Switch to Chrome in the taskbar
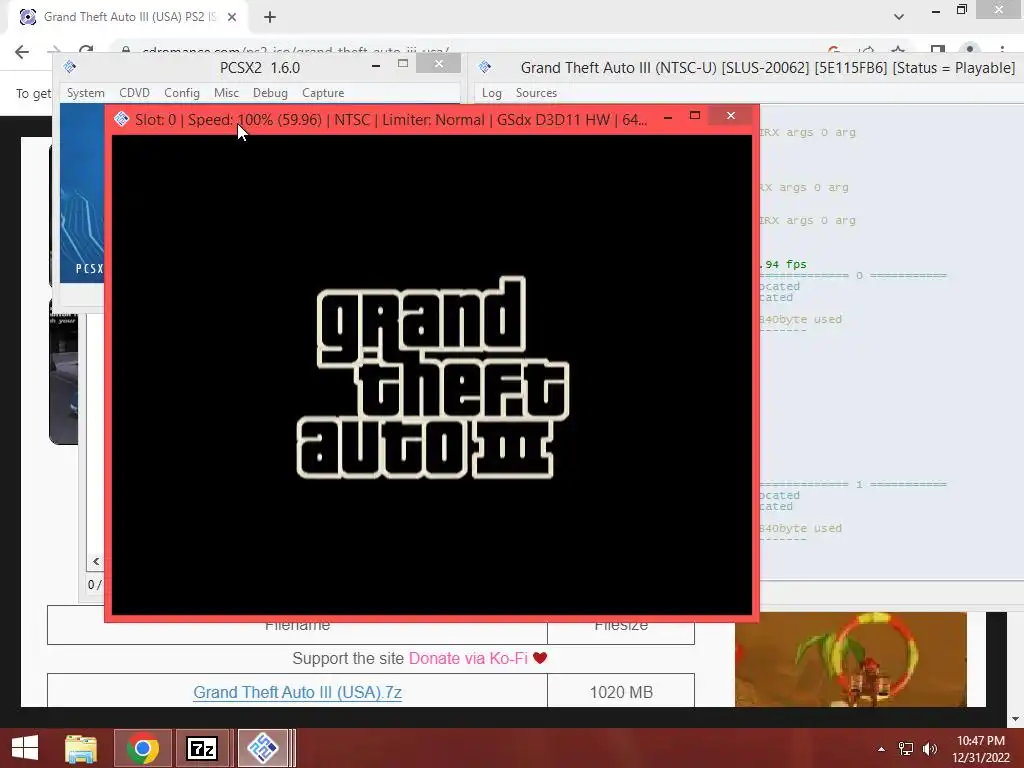1024x768 pixels. pyautogui.click(x=142, y=748)
